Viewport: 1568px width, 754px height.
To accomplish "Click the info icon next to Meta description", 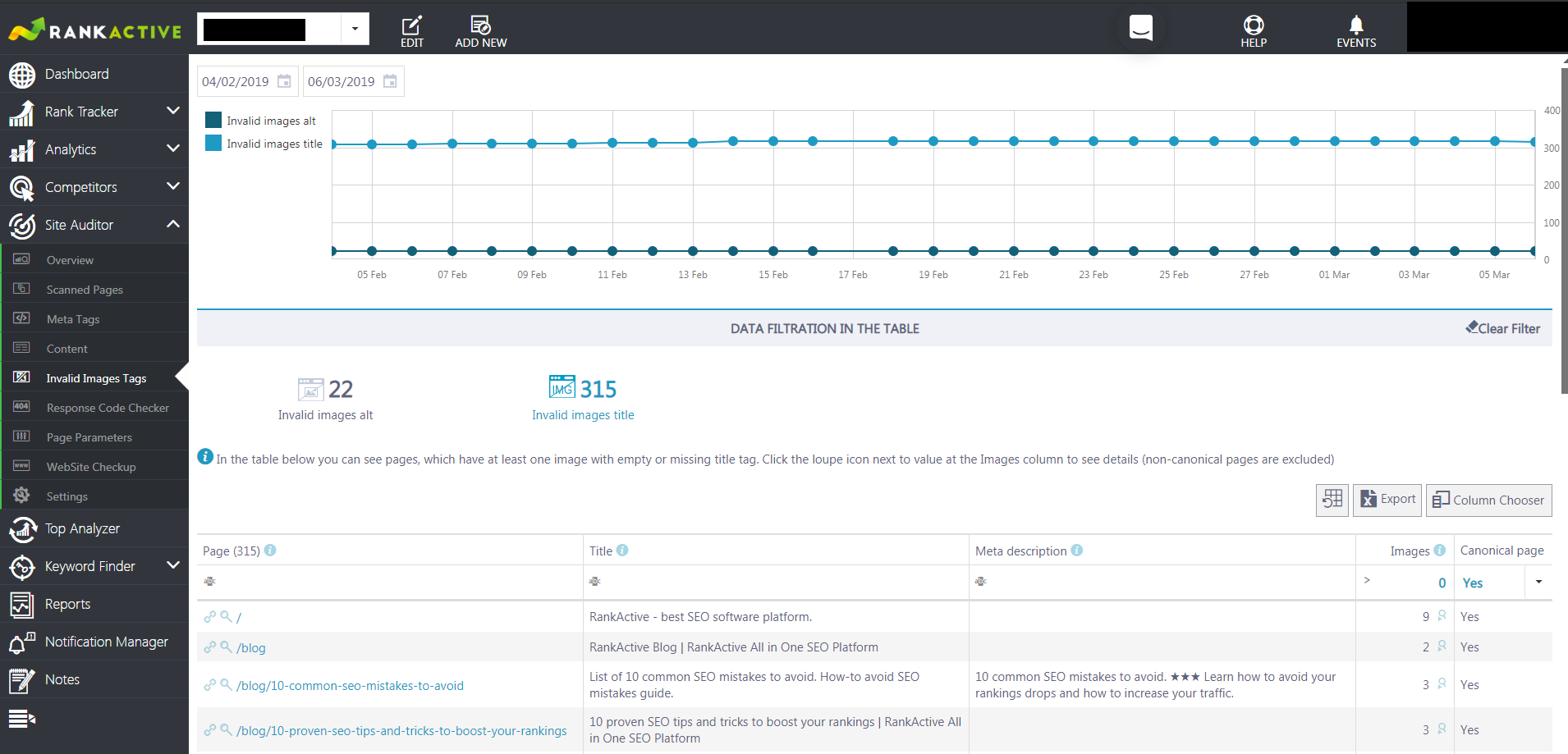I will 1076,551.
